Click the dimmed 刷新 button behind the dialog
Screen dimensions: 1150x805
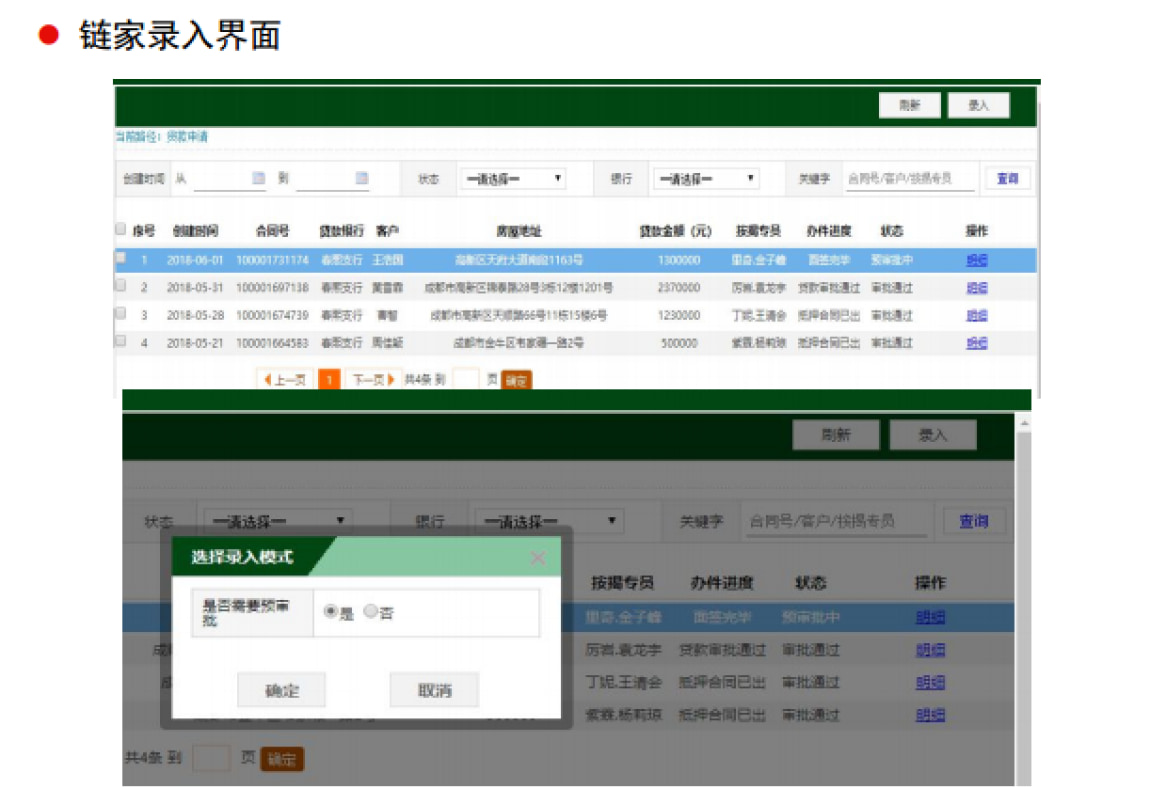(x=835, y=435)
